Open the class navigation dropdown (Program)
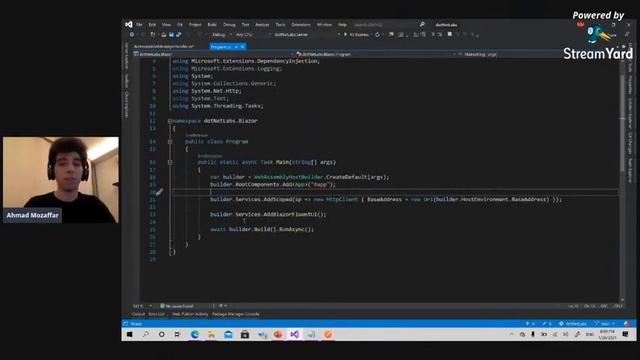This screenshot has height=360, width=640. pos(375,54)
